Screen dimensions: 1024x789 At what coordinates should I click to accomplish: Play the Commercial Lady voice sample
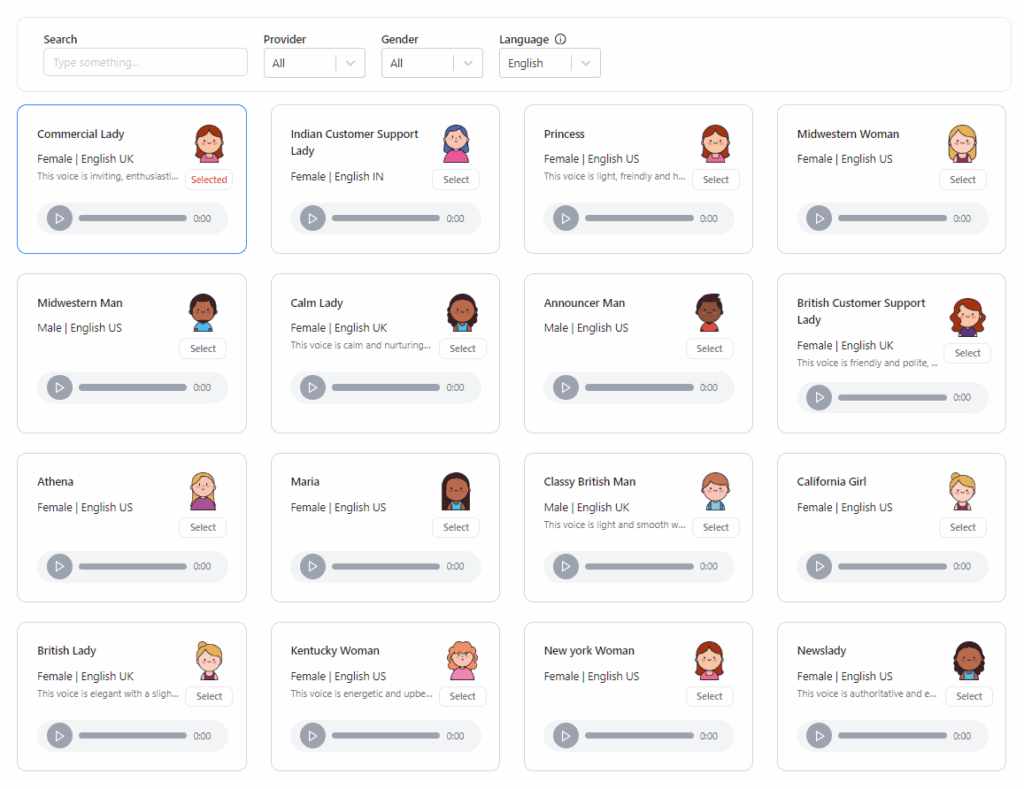59,218
